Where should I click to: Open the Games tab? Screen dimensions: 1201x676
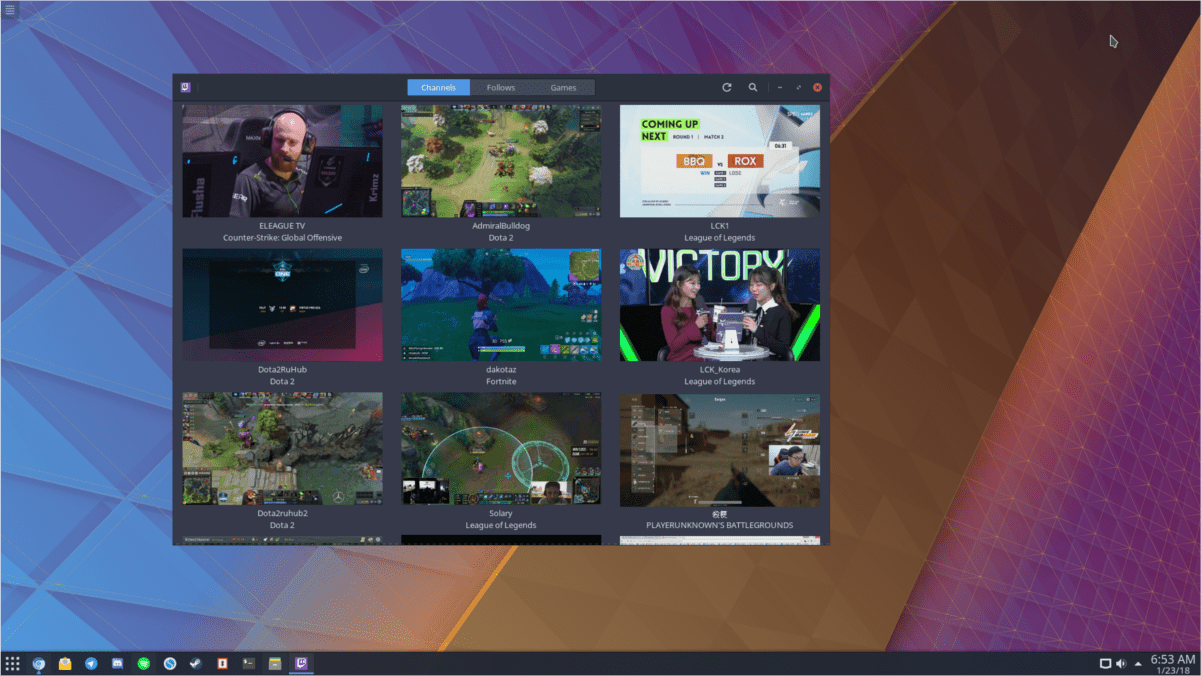click(x=563, y=87)
